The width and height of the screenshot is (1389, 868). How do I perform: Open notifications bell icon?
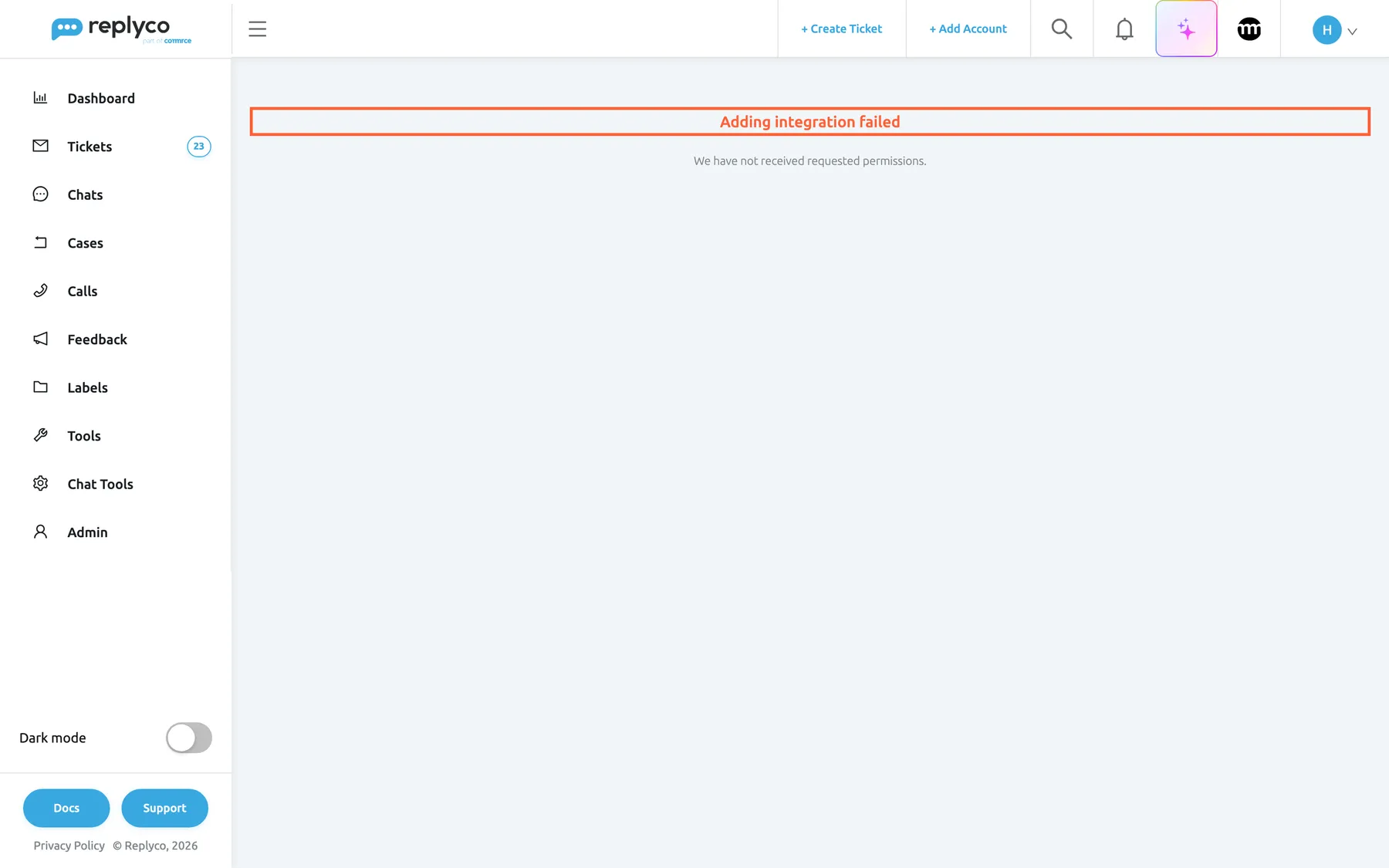tap(1124, 29)
